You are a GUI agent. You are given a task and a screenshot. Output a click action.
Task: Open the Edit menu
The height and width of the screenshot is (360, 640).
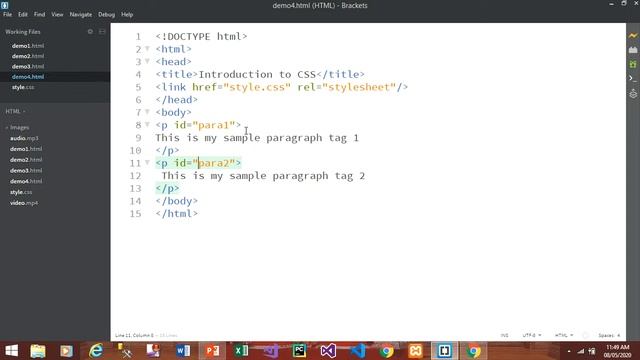23,14
